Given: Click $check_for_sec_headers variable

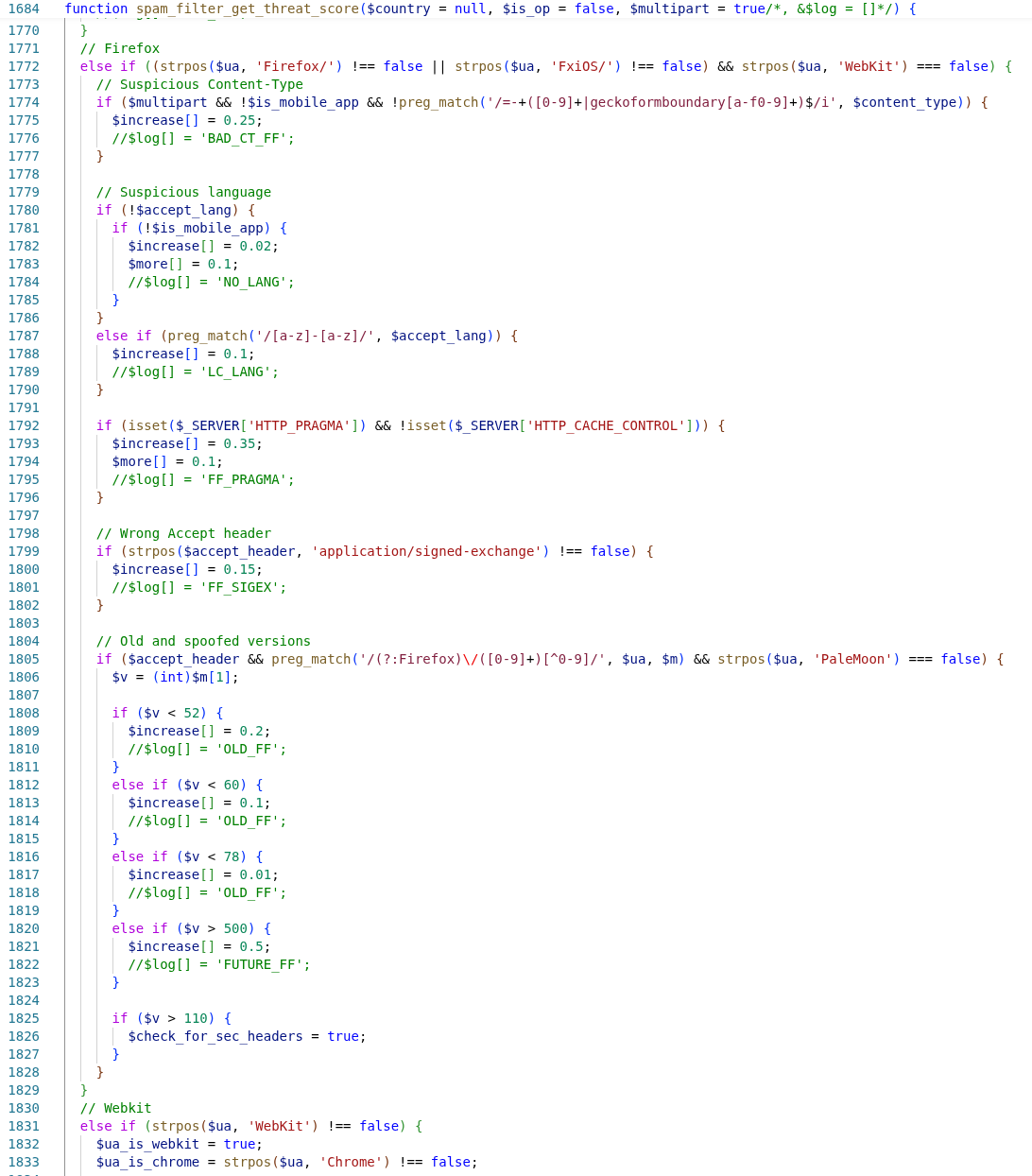Looking at the screenshot, I should [215, 1036].
